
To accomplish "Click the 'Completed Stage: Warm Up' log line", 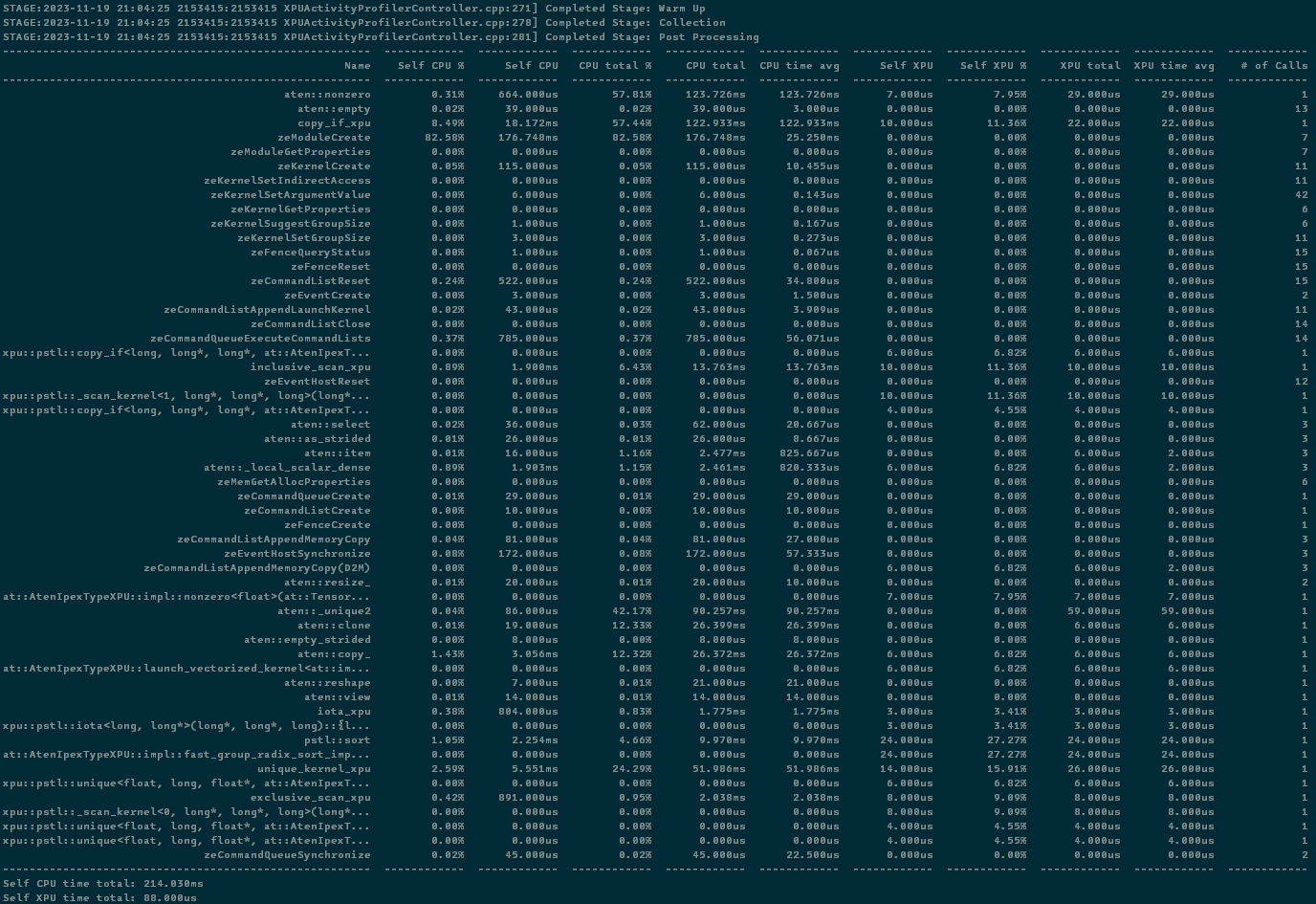I will coord(354,9).
